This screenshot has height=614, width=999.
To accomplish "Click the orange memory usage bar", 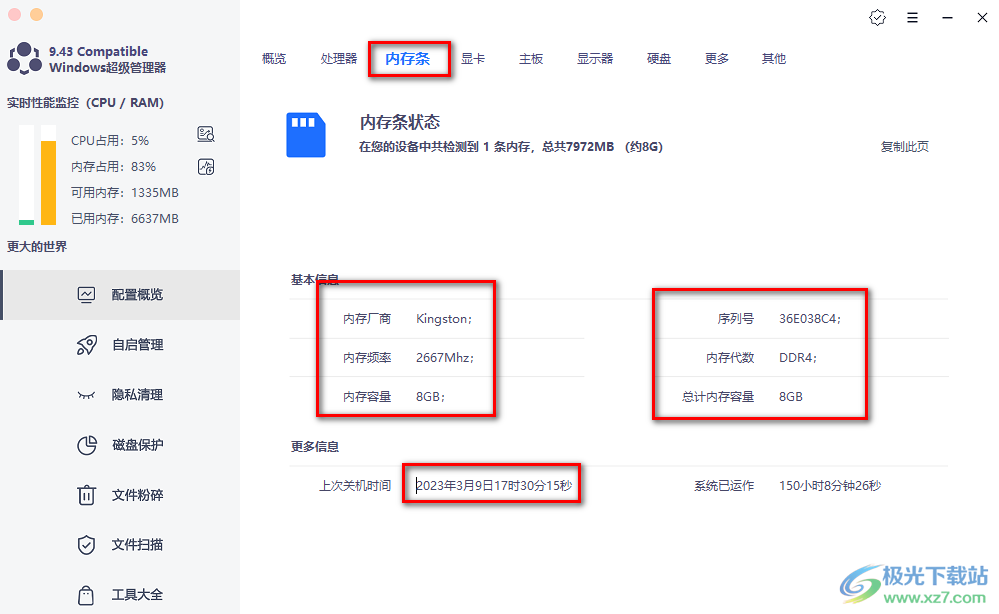I will click(x=48, y=182).
